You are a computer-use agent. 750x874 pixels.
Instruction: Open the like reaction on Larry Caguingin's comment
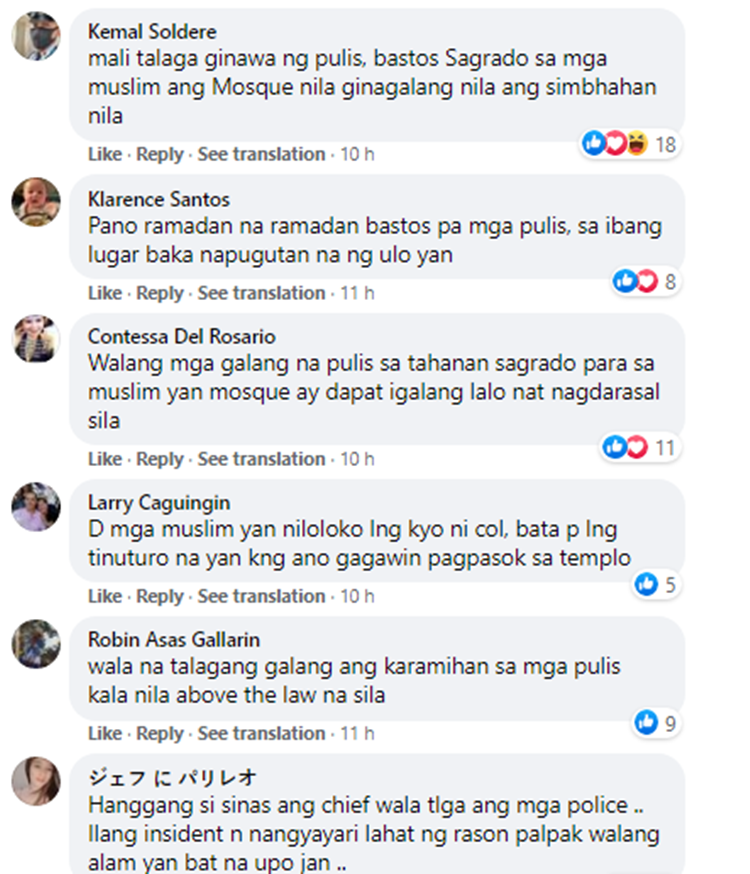point(656,585)
